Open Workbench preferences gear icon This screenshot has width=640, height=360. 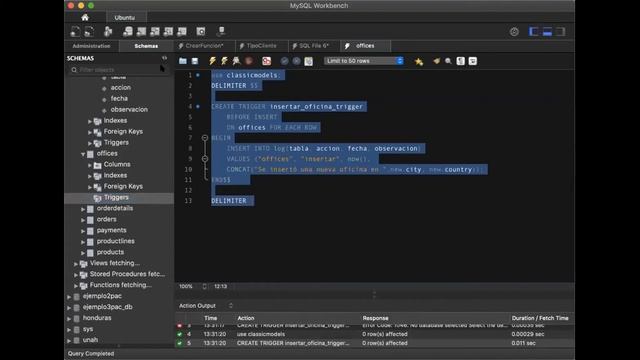514,31
